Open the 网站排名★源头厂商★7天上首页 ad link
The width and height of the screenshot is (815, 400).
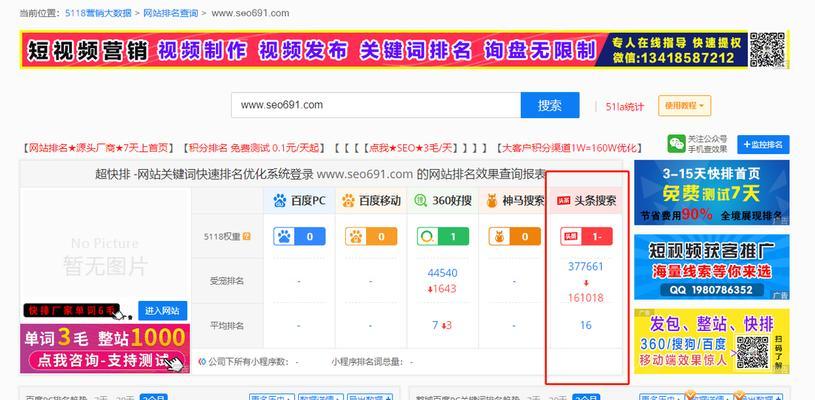tap(98, 148)
